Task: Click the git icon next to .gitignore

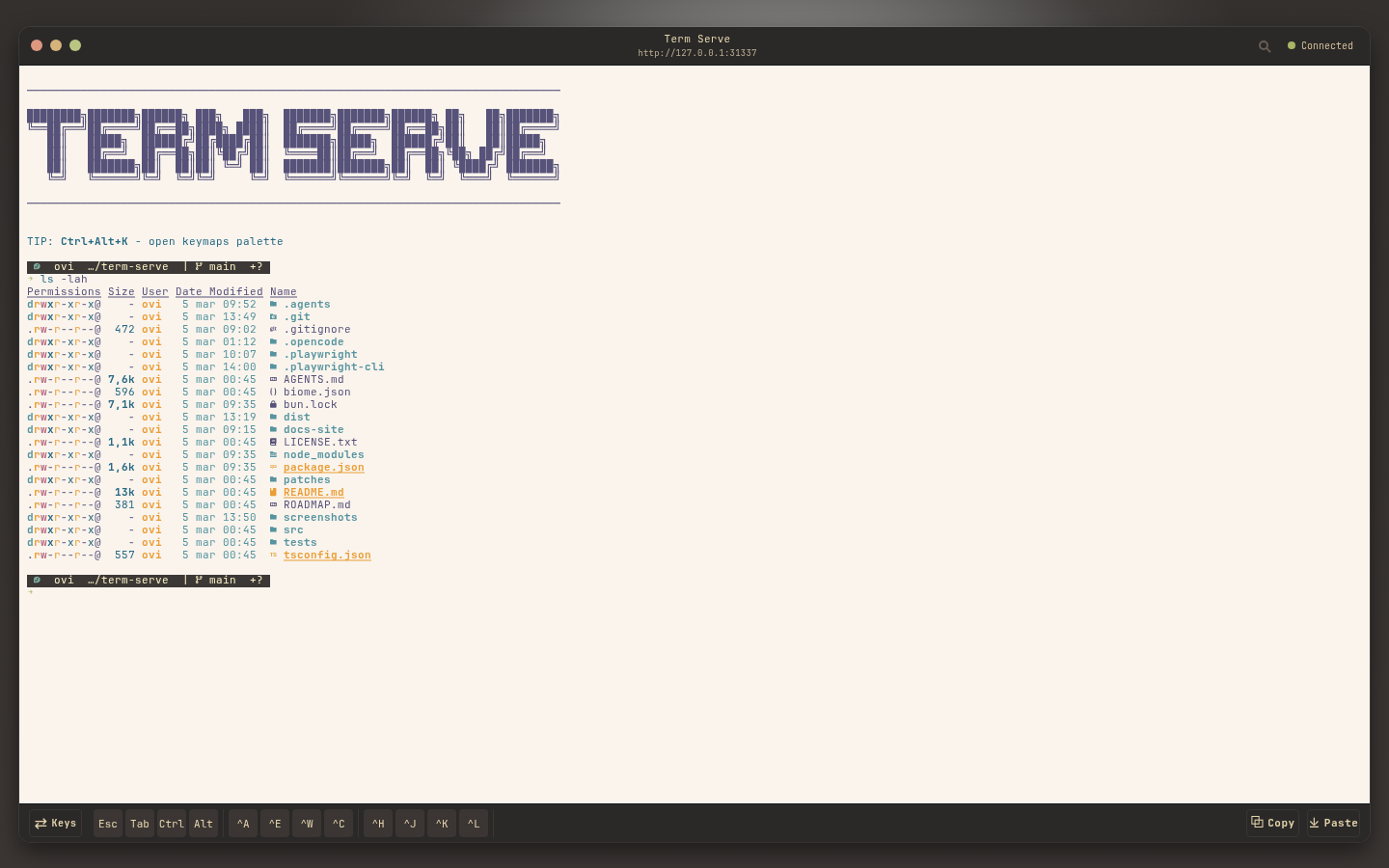Action: point(274,329)
